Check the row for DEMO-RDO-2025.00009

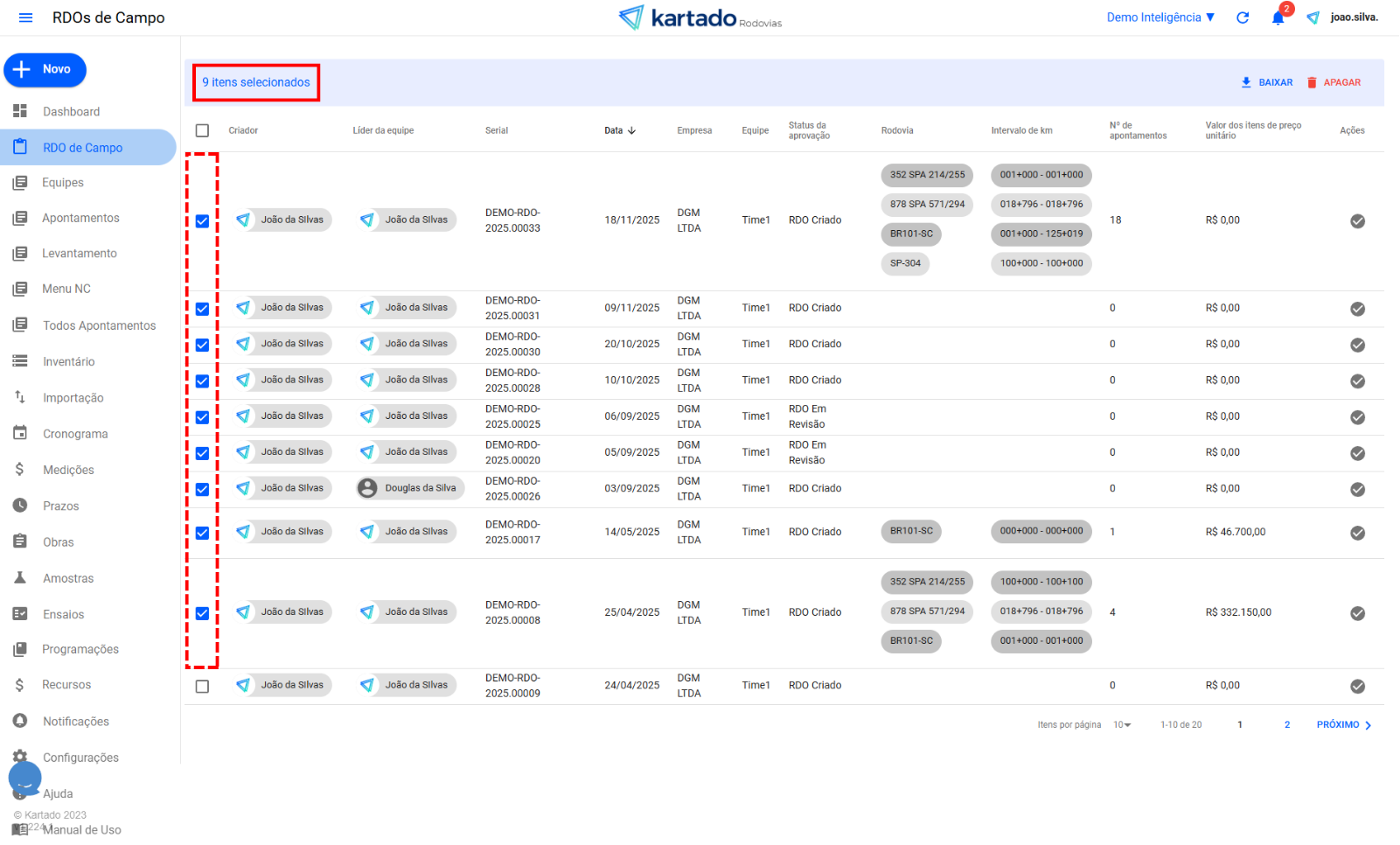pos(202,687)
